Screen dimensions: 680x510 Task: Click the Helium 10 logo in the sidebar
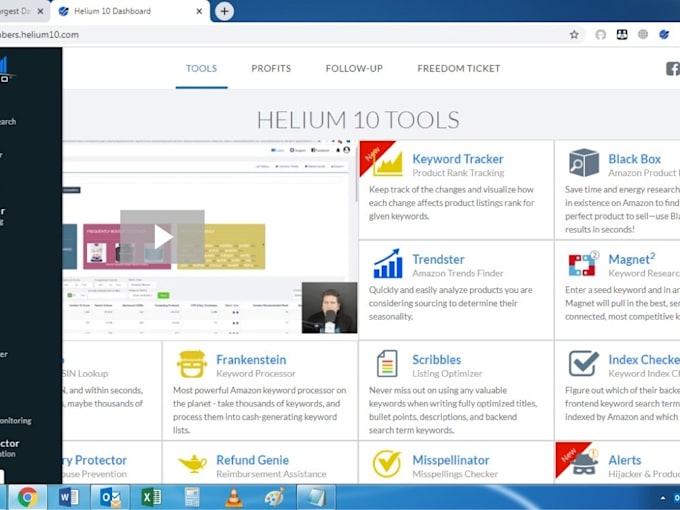pyautogui.click(x=5, y=69)
